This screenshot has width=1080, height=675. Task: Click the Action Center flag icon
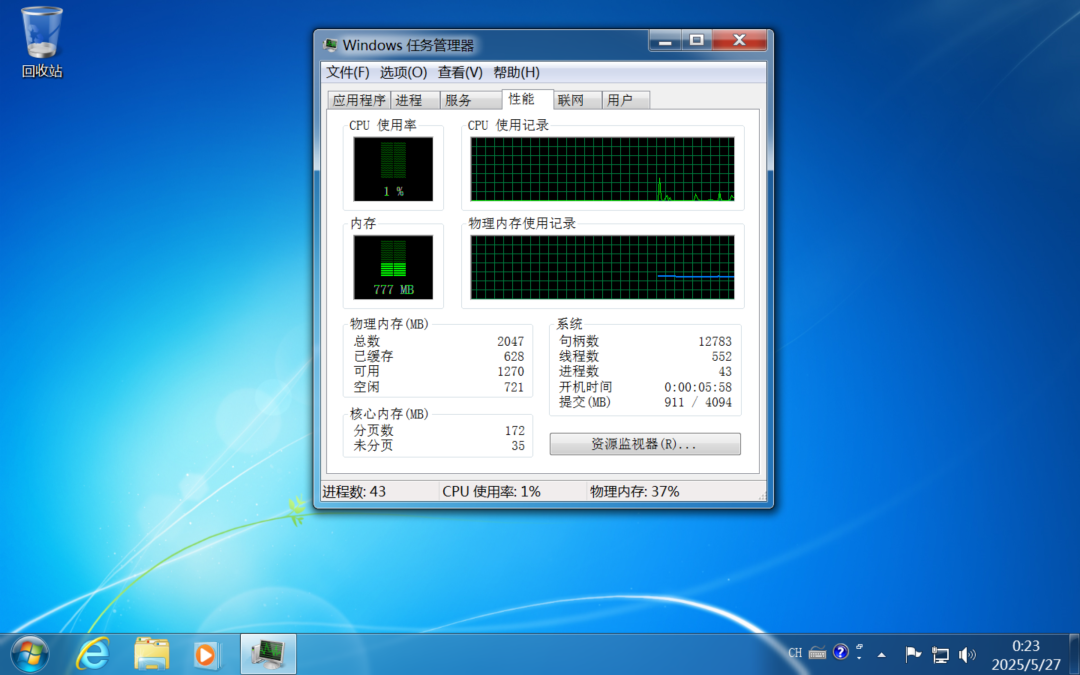pyautogui.click(x=913, y=655)
